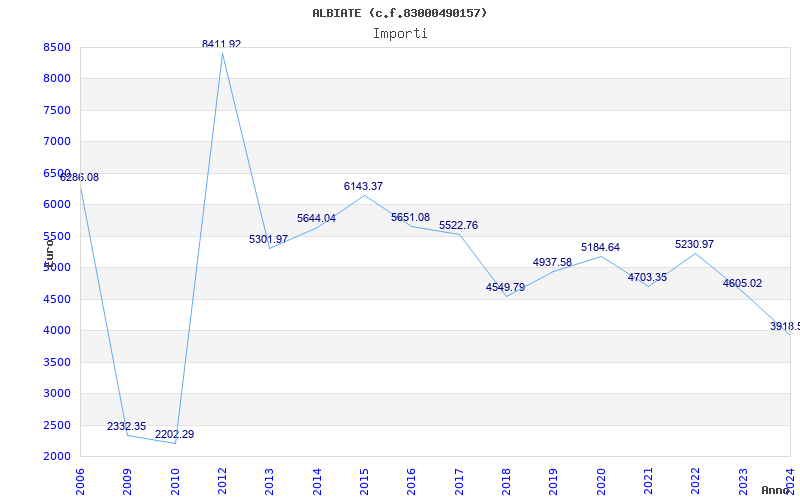The image size is (800, 500).
Task: Click the data label 4549.79
Action: point(505,287)
